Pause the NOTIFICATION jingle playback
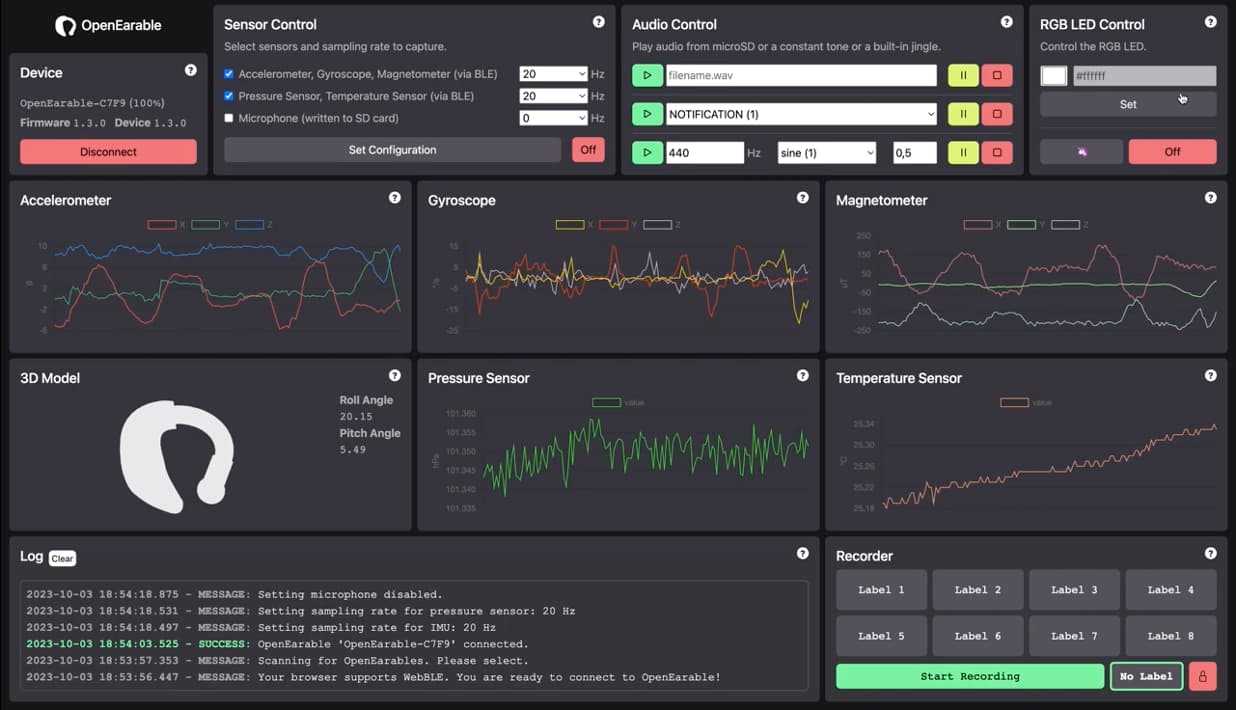The height and width of the screenshot is (710, 1236). tap(963, 114)
